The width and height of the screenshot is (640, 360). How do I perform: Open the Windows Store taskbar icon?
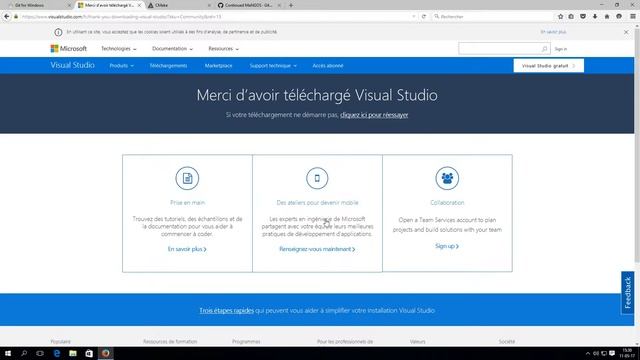point(89,353)
